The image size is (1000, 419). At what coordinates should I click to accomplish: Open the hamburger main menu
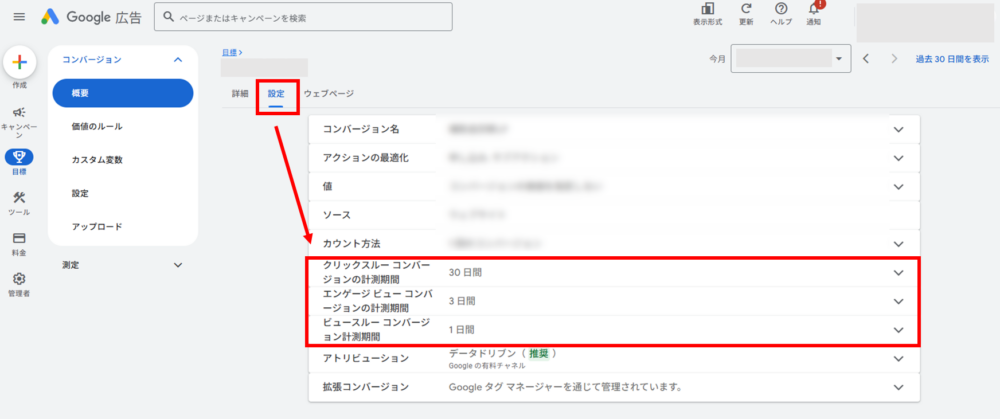[19, 17]
